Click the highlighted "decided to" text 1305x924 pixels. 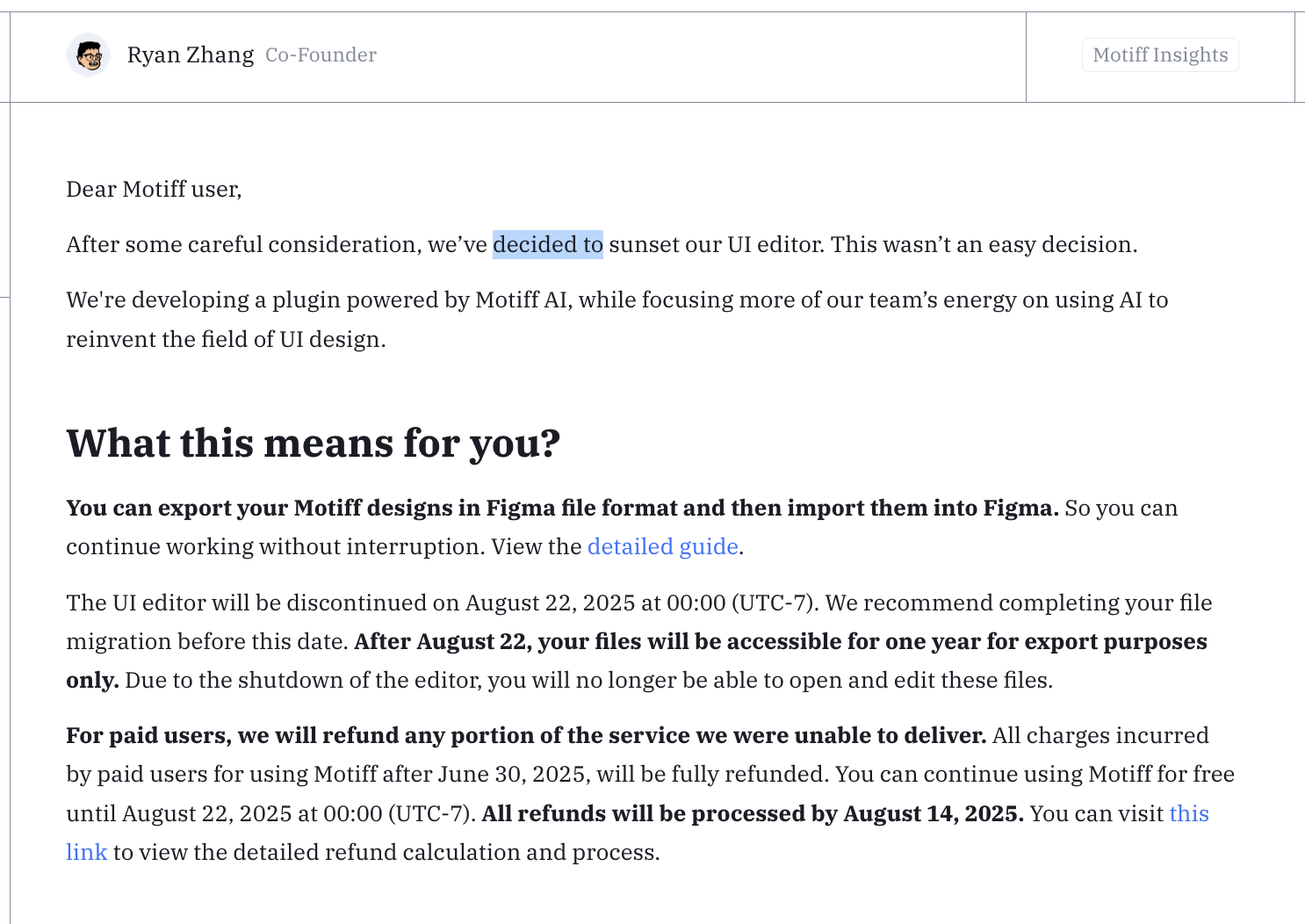548,245
